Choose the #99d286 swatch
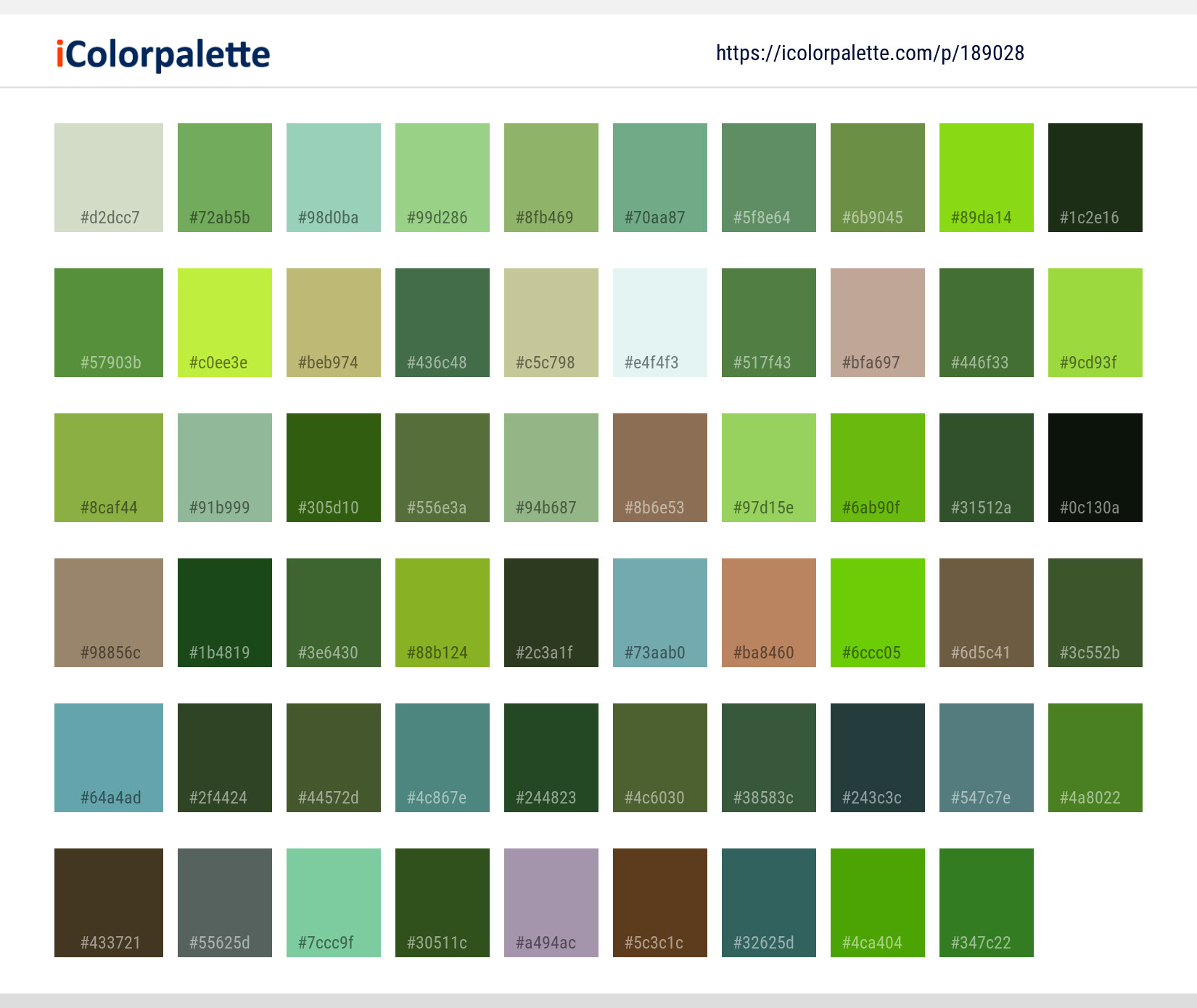The height and width of the screenshot is (1008, 1197). tap(443, 178)
